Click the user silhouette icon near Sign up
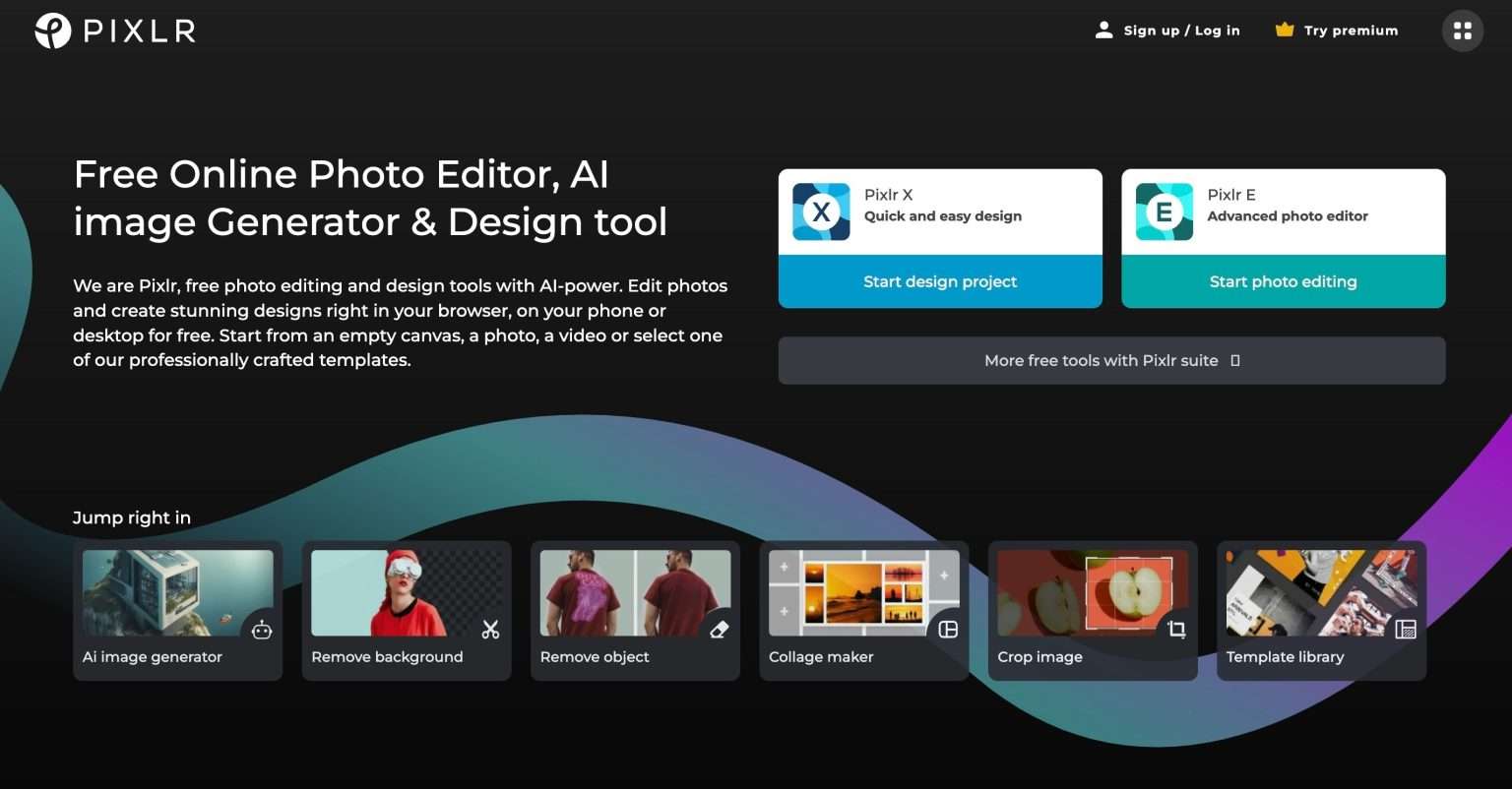Viewport: 1512px width, 789px height. tap(1103, 30)
